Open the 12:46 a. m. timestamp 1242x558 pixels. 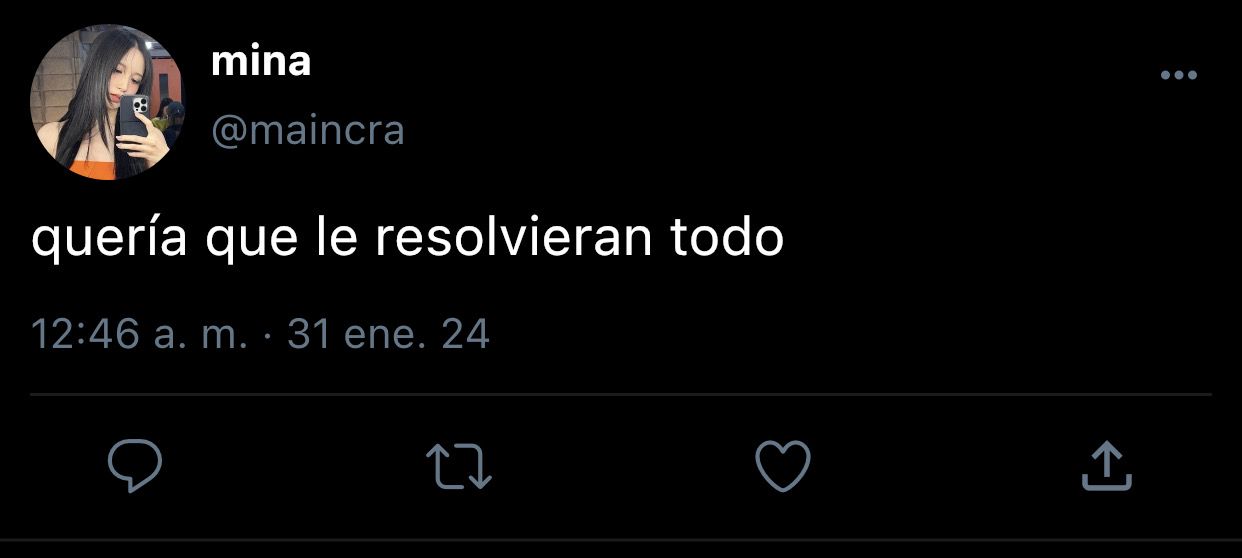tap(139, 334)
